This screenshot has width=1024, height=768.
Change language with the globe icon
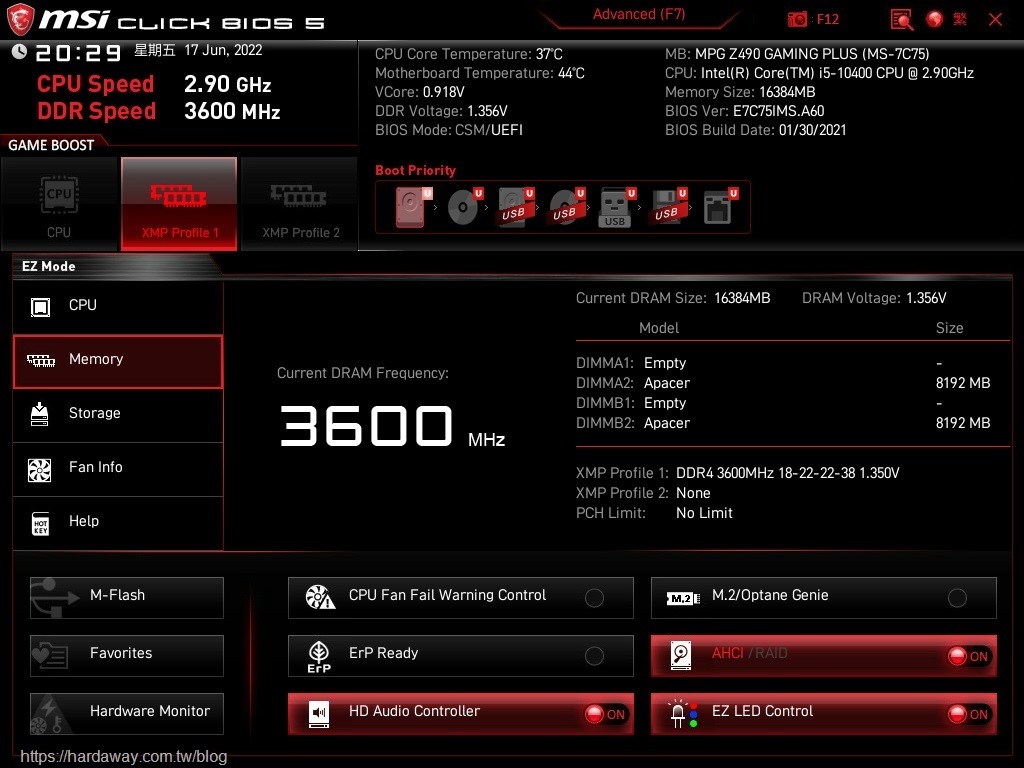(x=935, y=20)
